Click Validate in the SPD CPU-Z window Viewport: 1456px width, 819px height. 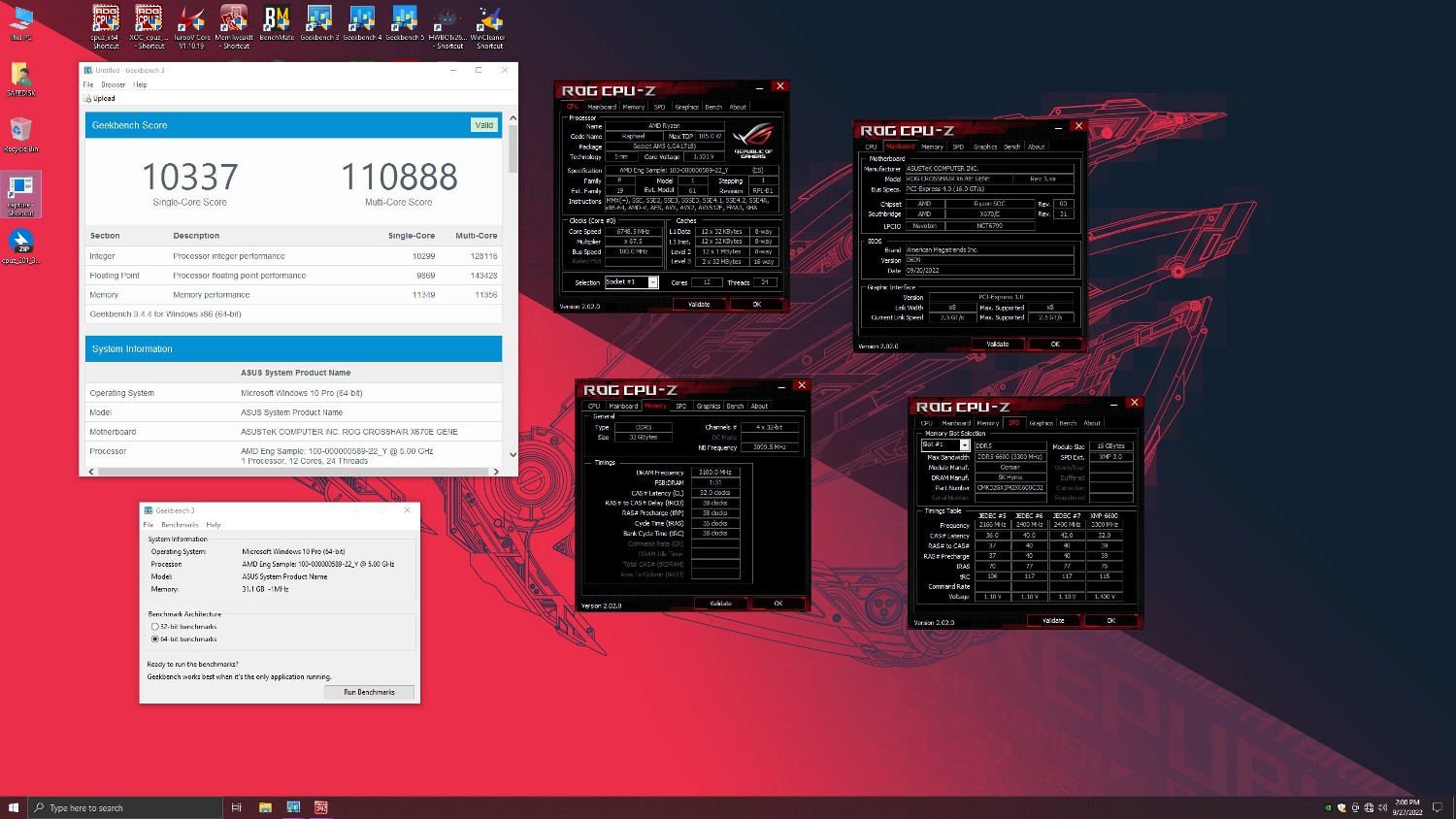[1053, 621]
